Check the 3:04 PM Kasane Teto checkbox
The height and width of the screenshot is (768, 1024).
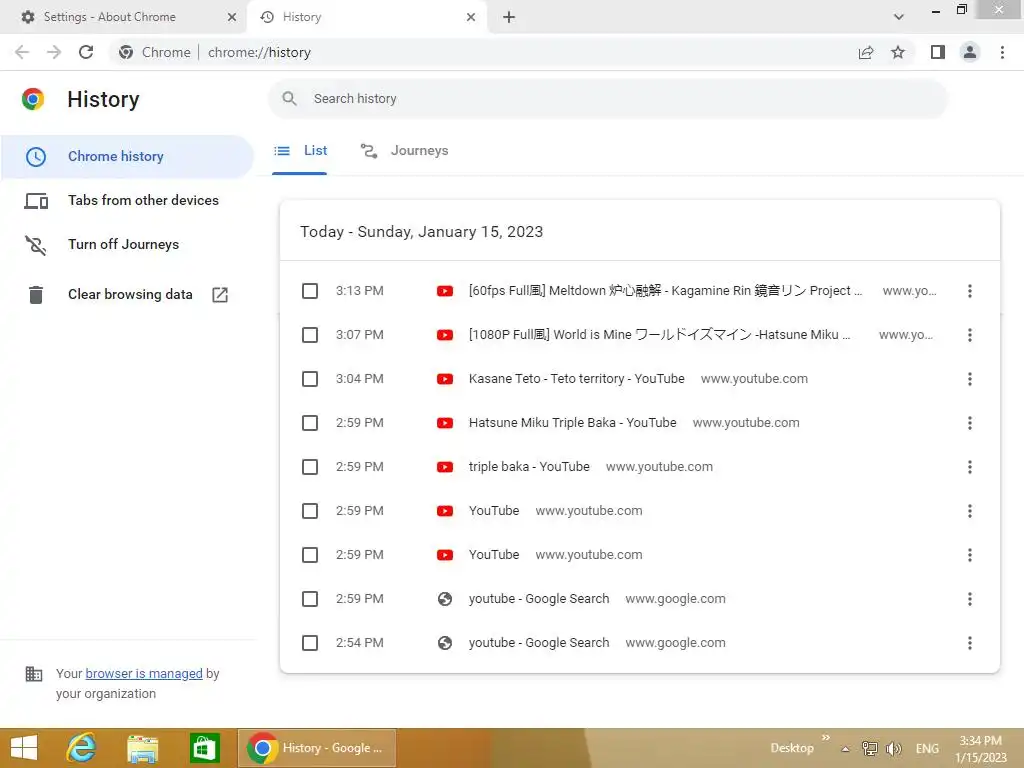(x=310, y=379)
